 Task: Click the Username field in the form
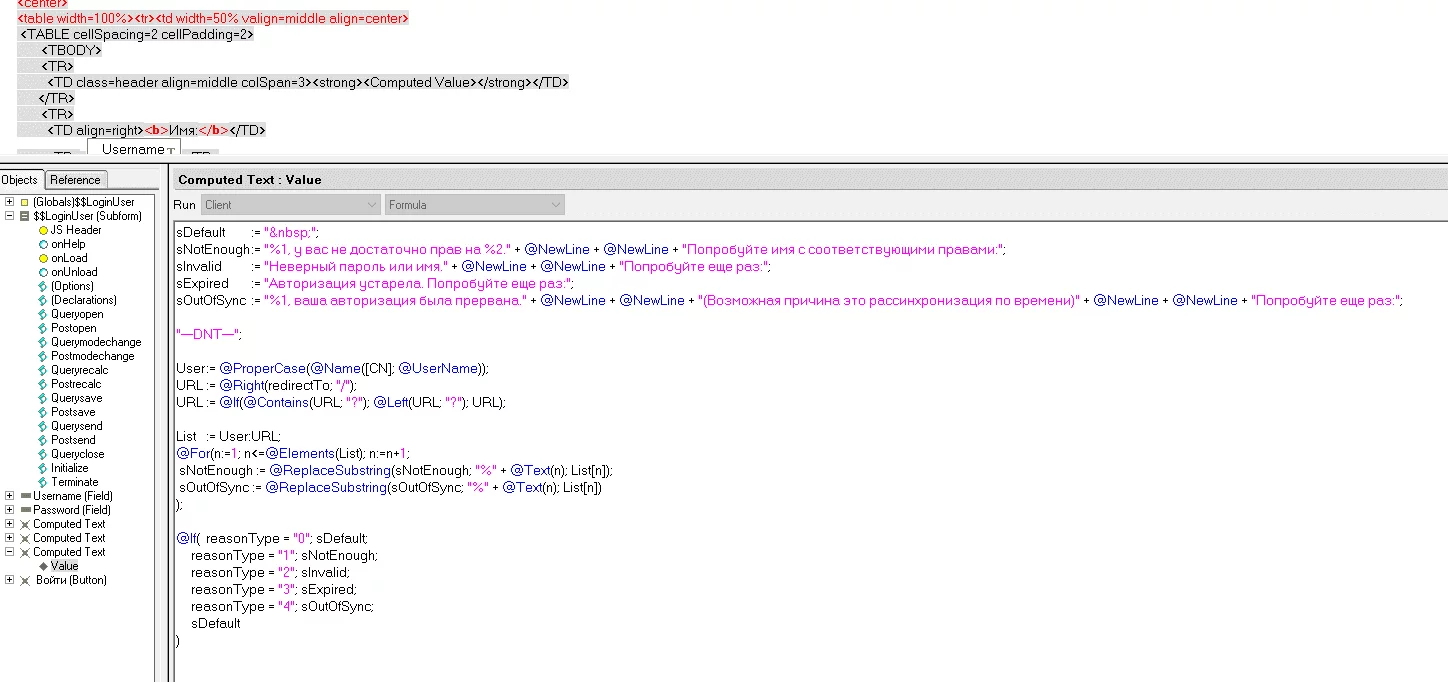pyautogui.click(x=133, y=149)
